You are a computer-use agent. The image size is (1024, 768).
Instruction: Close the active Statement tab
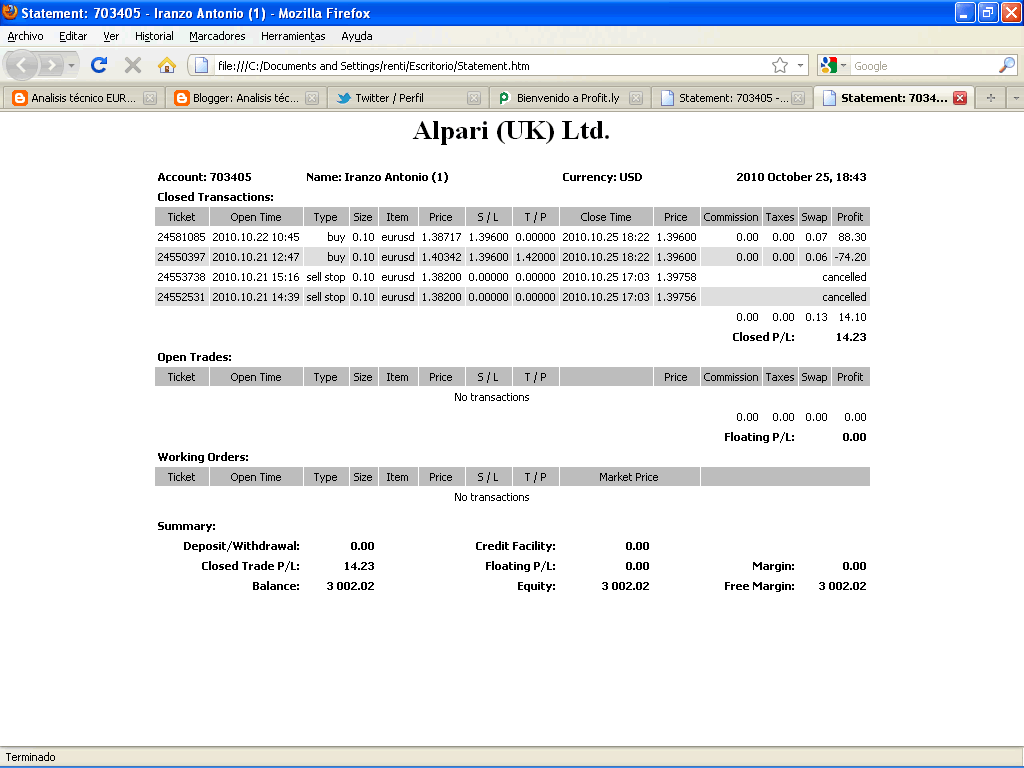(x=960, y=98)
